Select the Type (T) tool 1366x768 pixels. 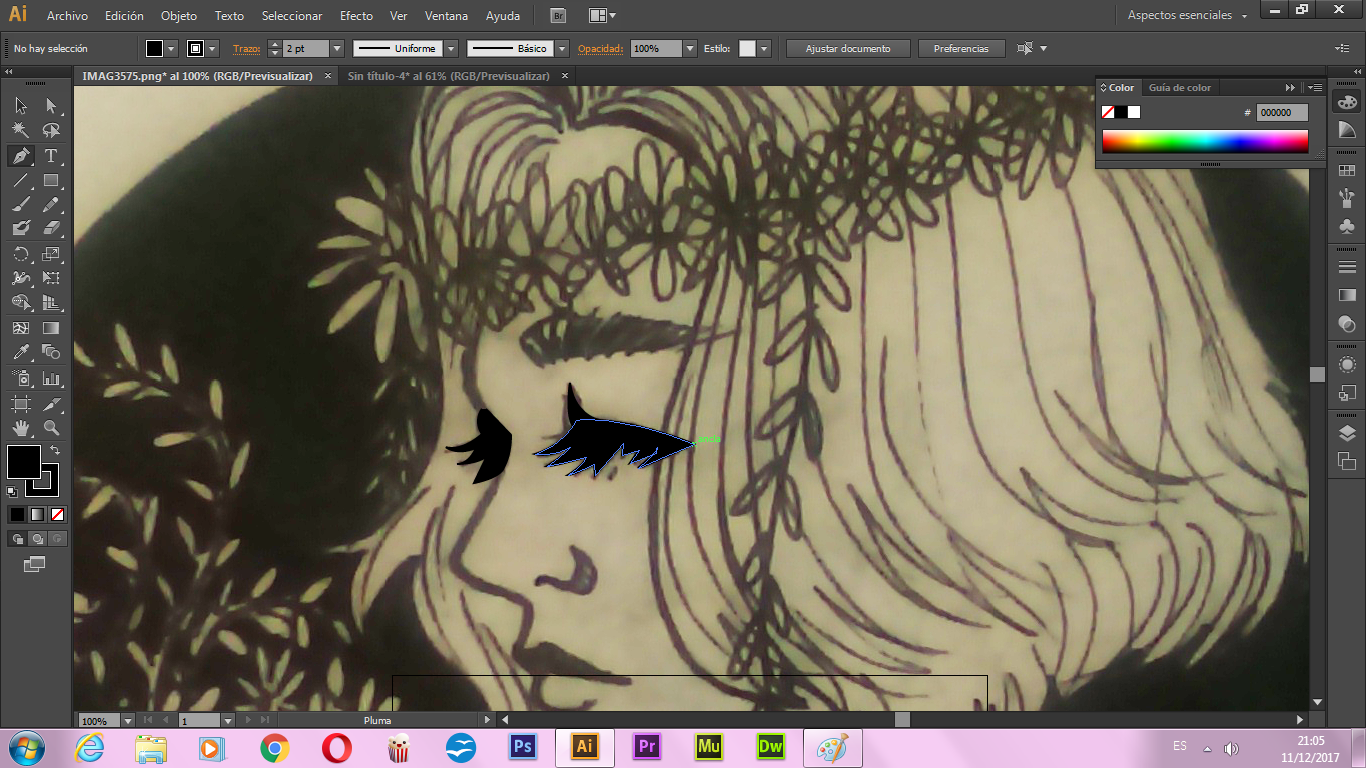51,155
